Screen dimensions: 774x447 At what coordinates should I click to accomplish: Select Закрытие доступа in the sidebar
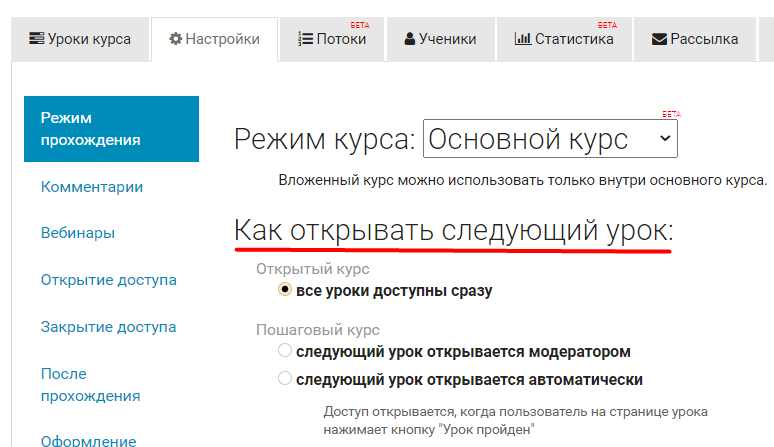click(109, 327)
